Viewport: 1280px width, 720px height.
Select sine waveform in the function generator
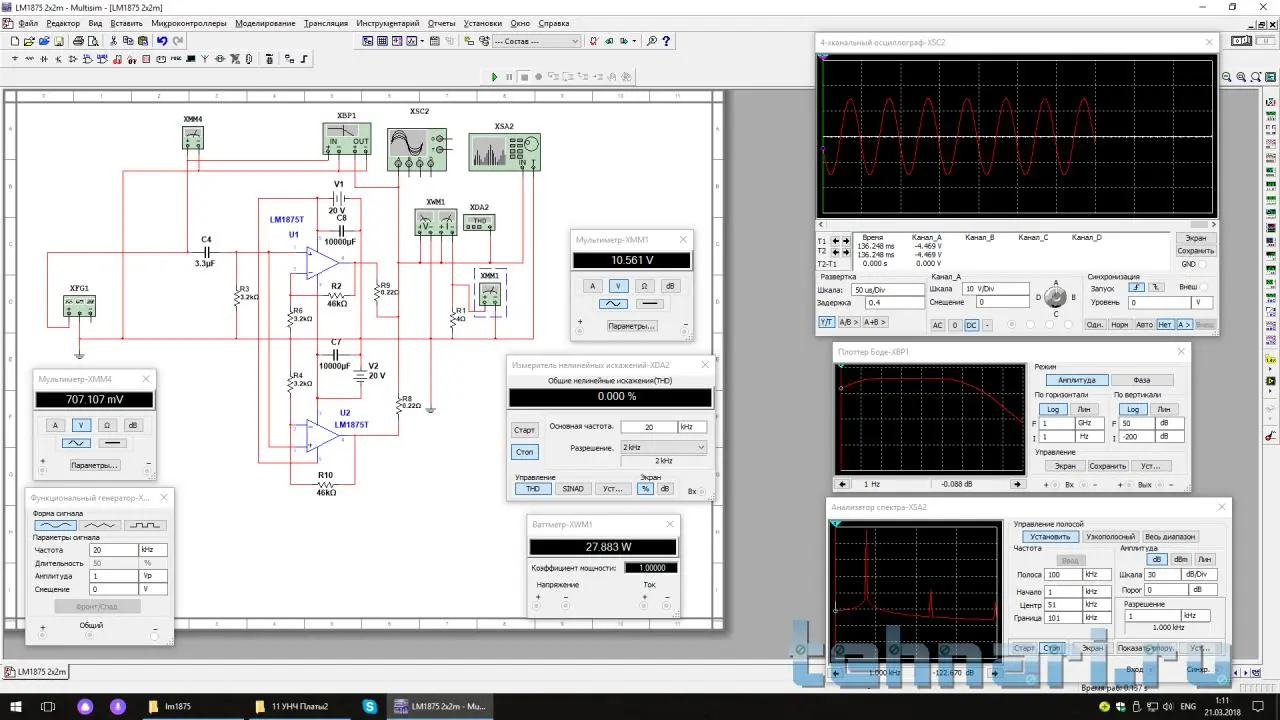coord(55,525)
